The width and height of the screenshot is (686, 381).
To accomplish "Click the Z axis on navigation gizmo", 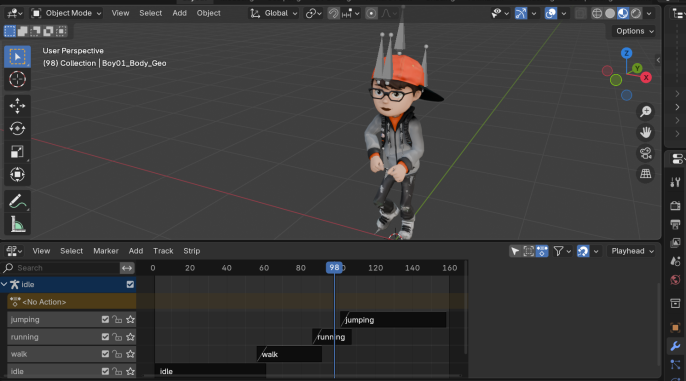I will point(626,53).
